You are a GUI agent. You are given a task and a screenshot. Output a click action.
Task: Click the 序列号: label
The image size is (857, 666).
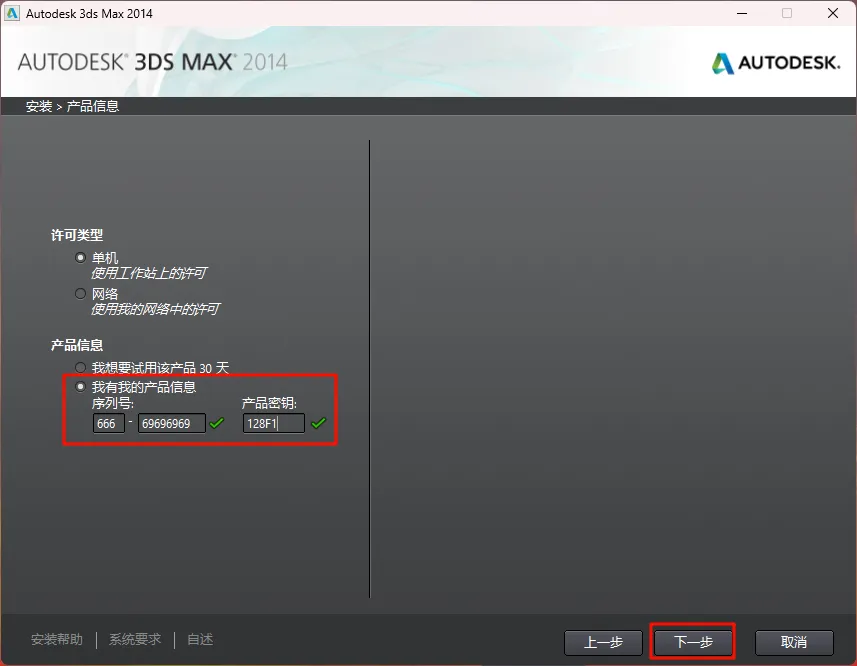[x=113, y=403]
